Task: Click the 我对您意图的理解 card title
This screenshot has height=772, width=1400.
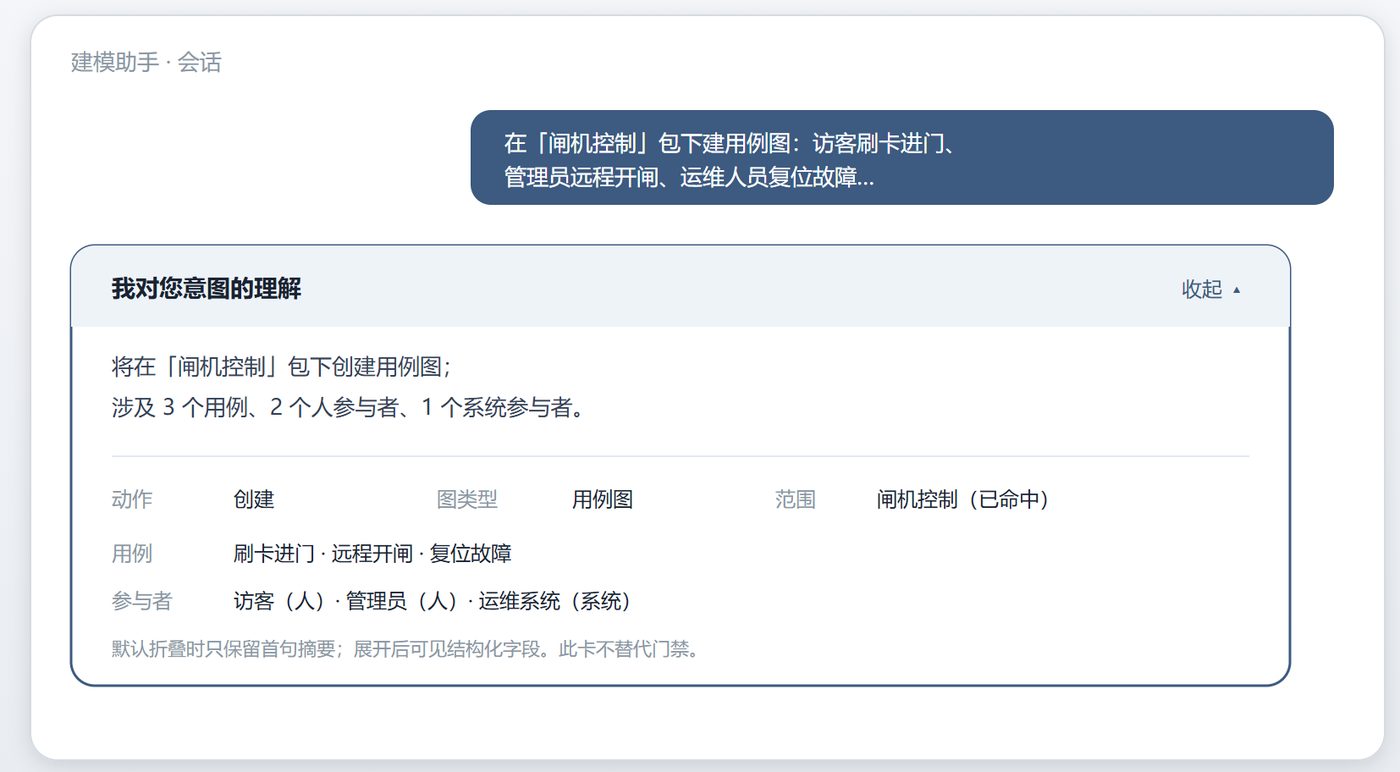Action: click(206, 289)
